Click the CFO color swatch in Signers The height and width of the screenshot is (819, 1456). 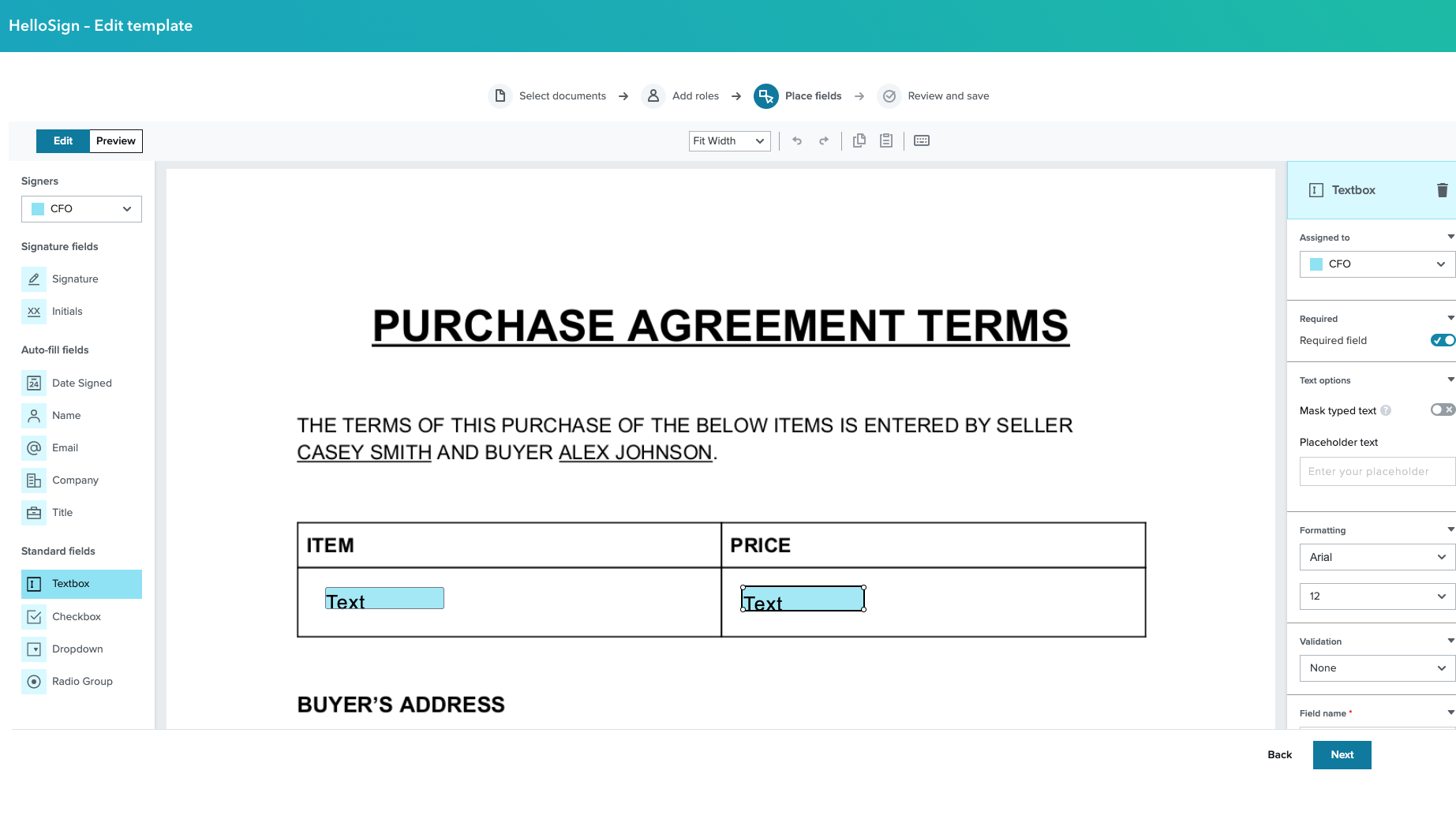(37, 208)
